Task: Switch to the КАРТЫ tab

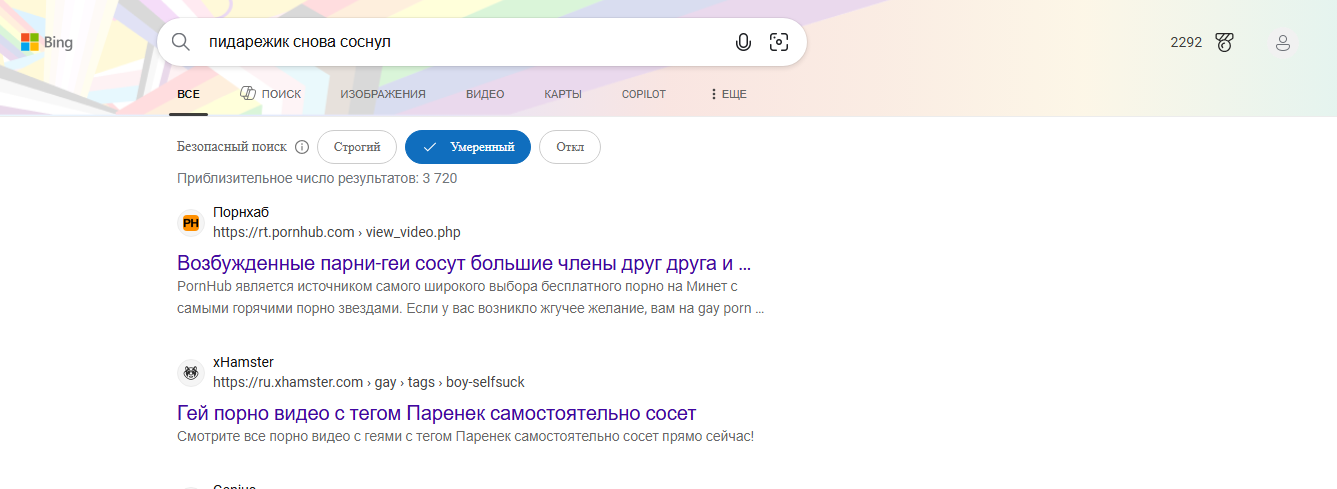Action: click(563, 94)
